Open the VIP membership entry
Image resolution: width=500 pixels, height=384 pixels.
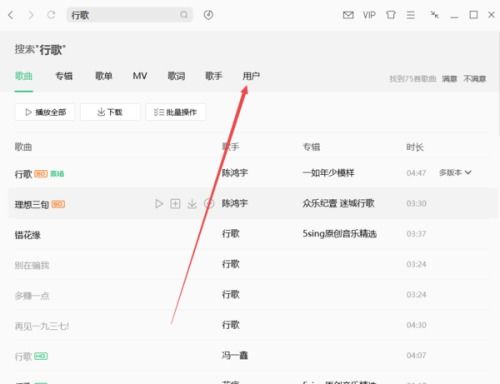click(369, 15)
